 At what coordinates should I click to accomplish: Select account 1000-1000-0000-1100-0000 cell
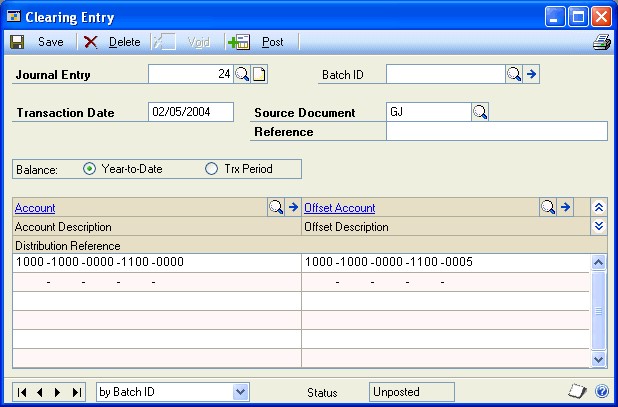coord(157,262)
